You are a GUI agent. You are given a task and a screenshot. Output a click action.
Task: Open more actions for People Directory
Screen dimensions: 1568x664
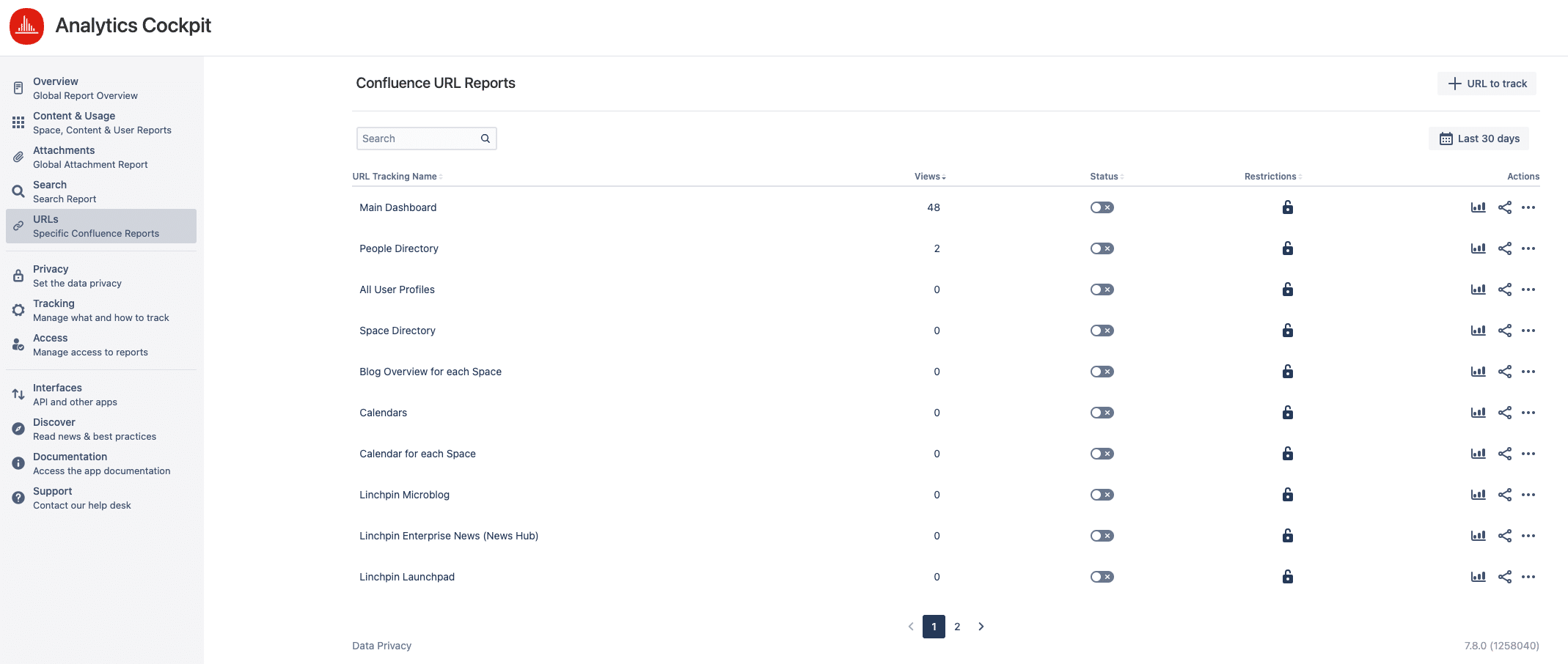coord(1528,248)
